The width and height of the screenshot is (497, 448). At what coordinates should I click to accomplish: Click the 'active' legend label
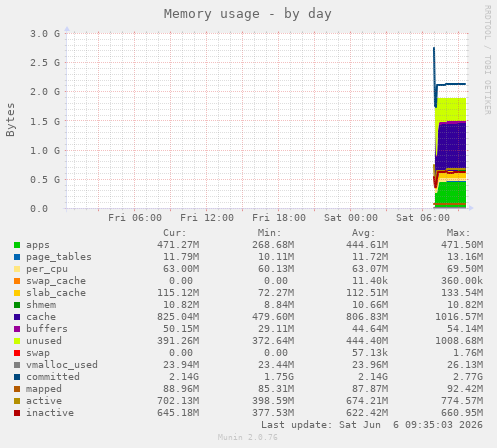(44, 401)
